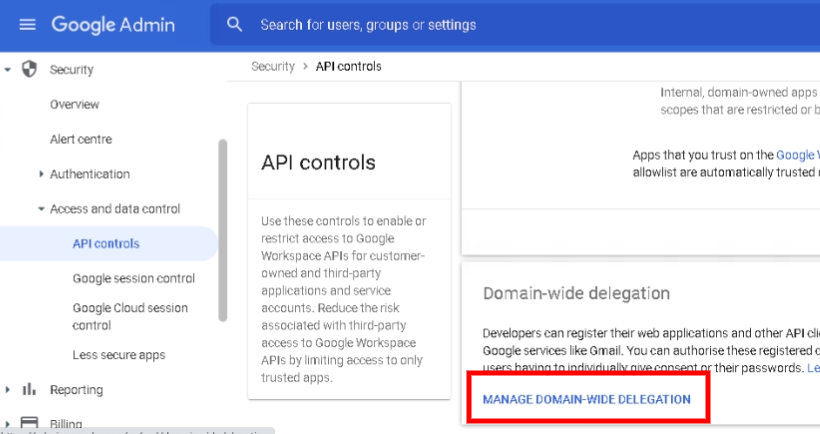Open Billing in the sidebar
Image resolution: width=820 pixels, height=434 pixels.
(x=66, y=424)
